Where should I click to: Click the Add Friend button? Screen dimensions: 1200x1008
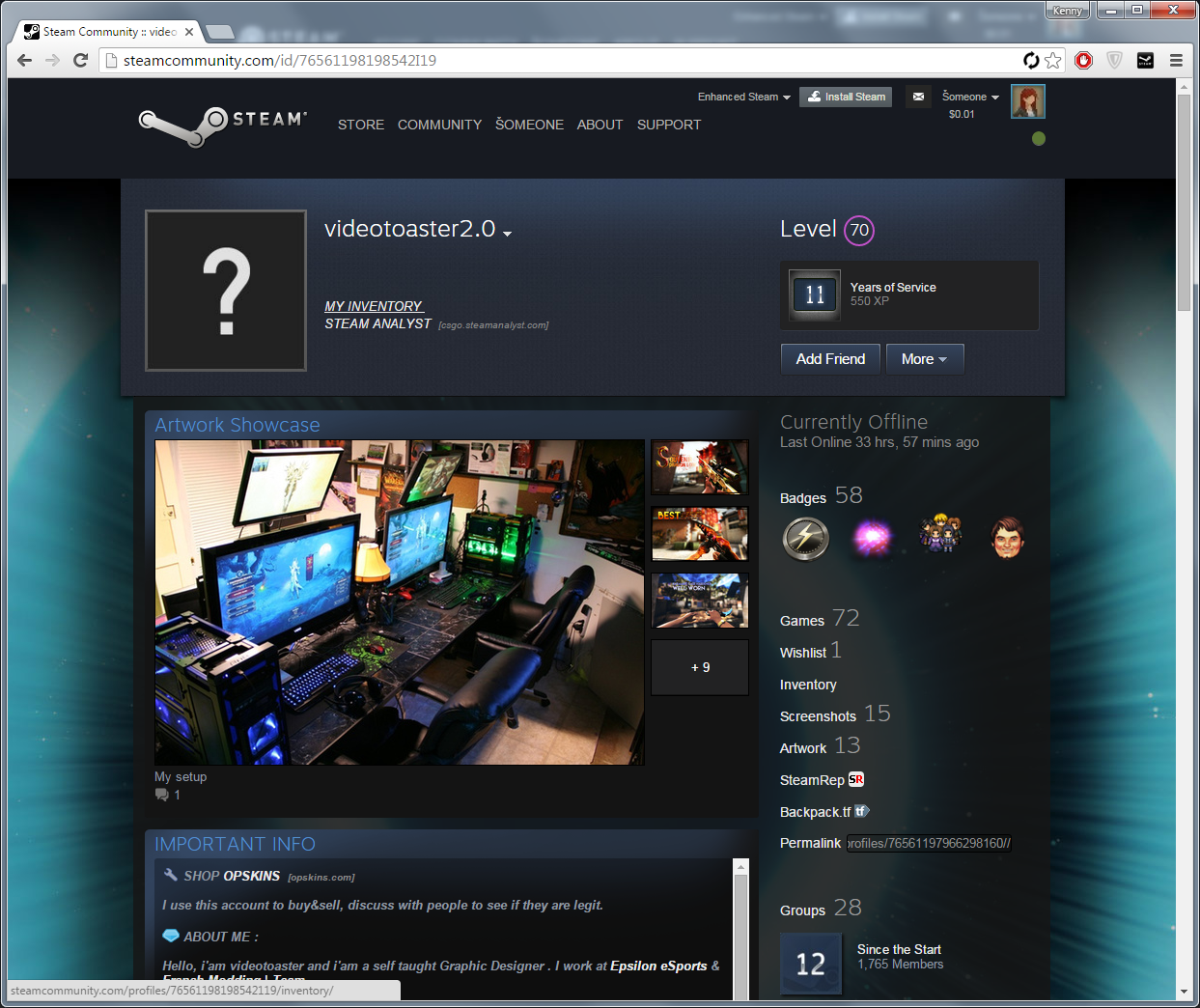pyautogui.click(x=830, y=359)
